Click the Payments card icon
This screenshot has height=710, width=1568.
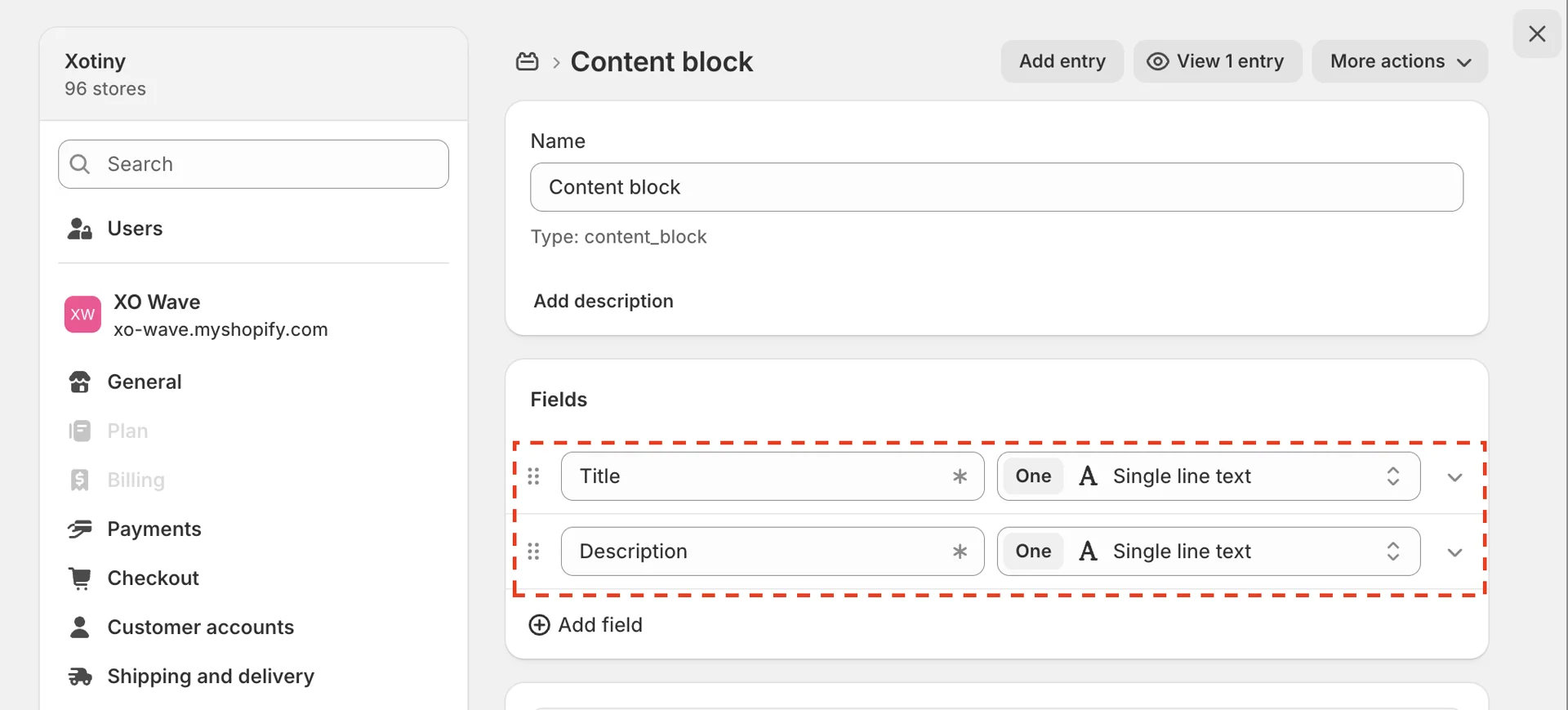coord(80,529)
